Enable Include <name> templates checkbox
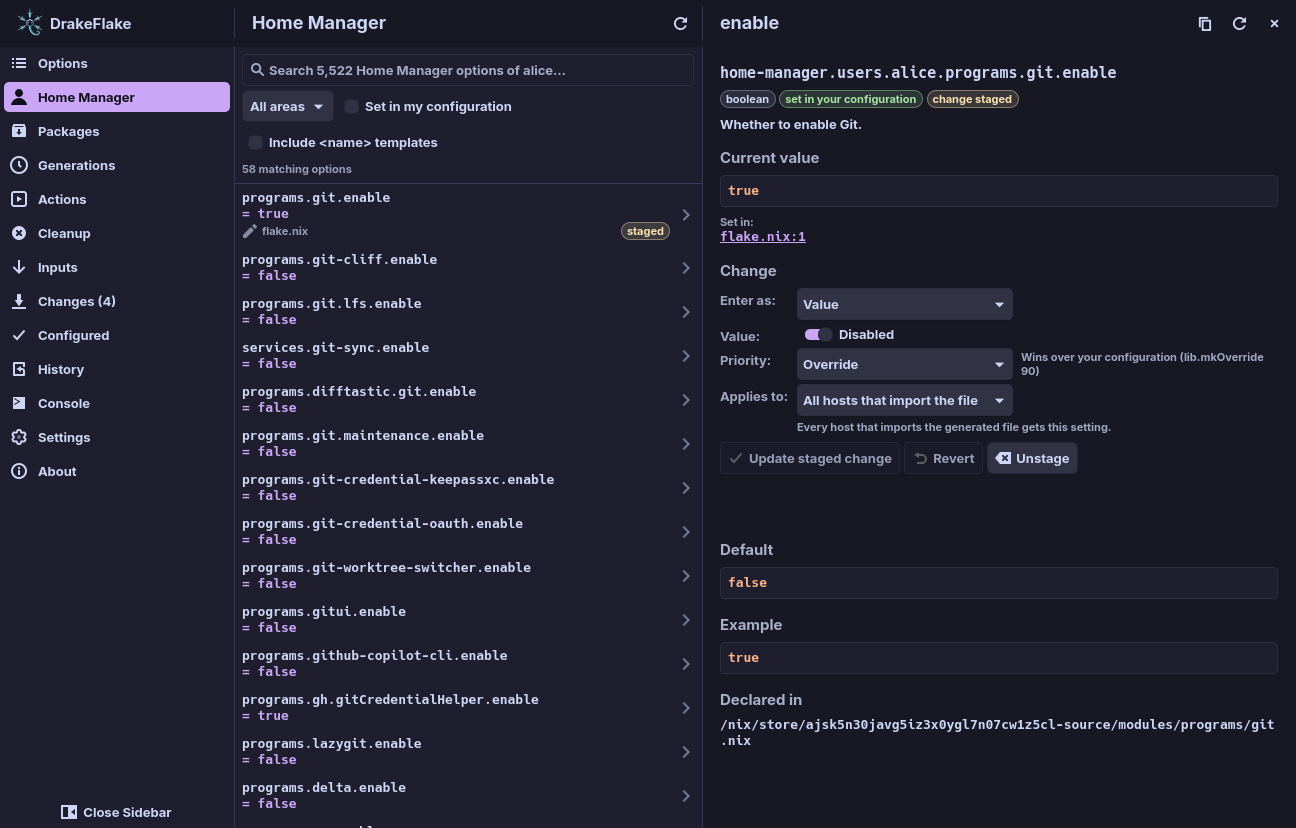The image size is (1296, 828). (256, 142)
